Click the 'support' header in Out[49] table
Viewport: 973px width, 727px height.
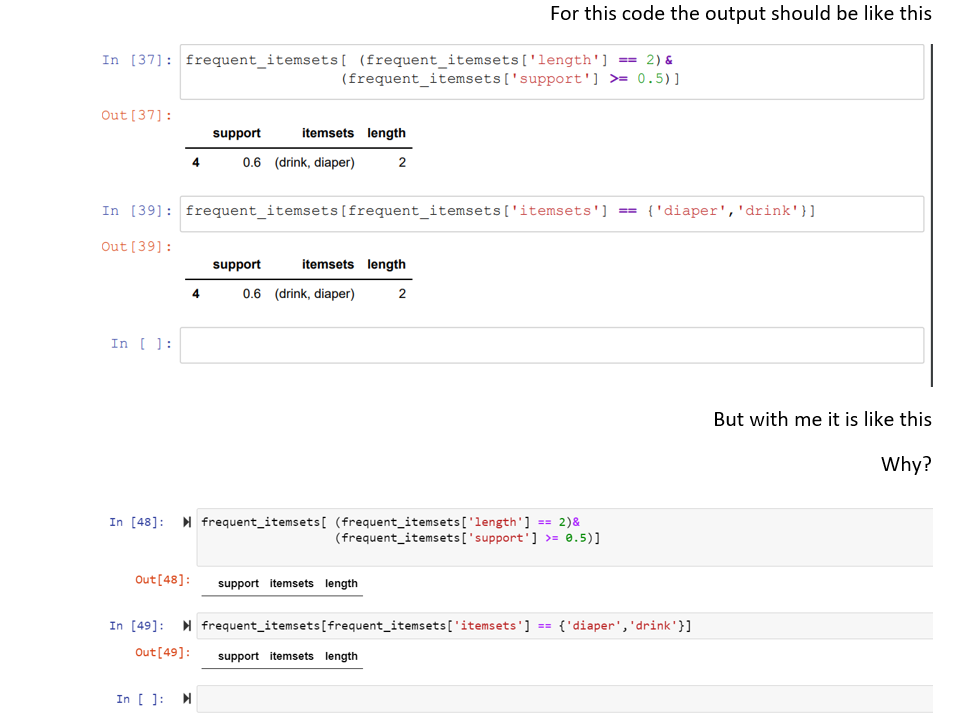point(238,656)
